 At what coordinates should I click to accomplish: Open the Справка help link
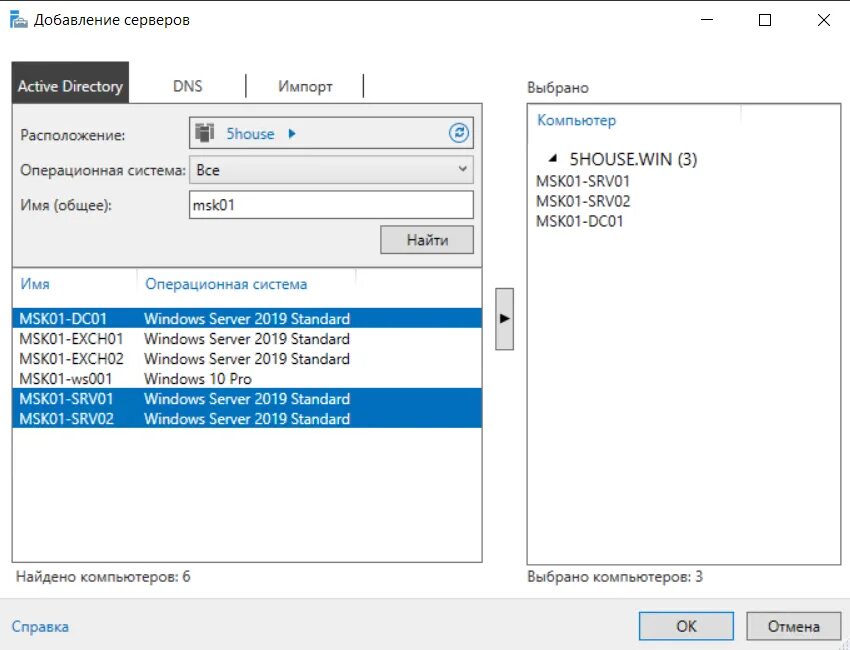coord(40,626)
